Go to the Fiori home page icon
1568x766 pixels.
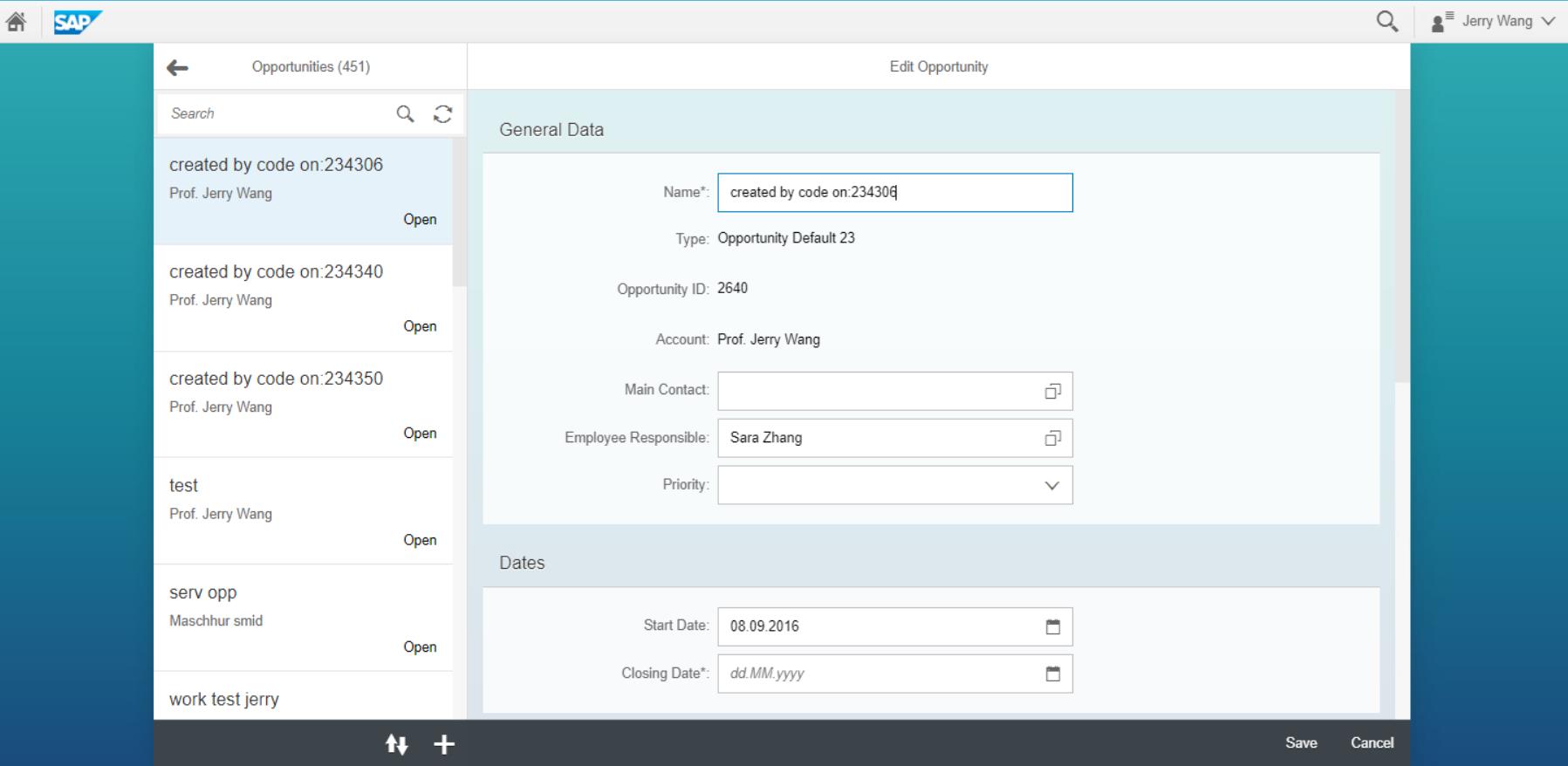(16, 21)
